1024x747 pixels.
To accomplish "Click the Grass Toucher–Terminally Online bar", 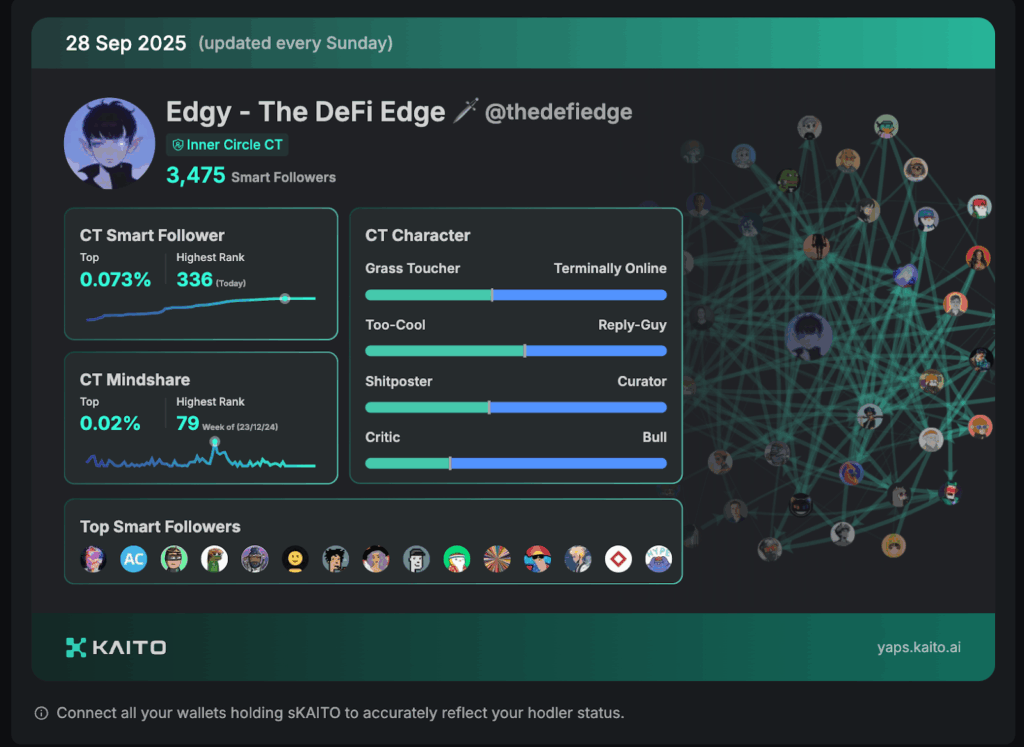I will click(516, 295).
